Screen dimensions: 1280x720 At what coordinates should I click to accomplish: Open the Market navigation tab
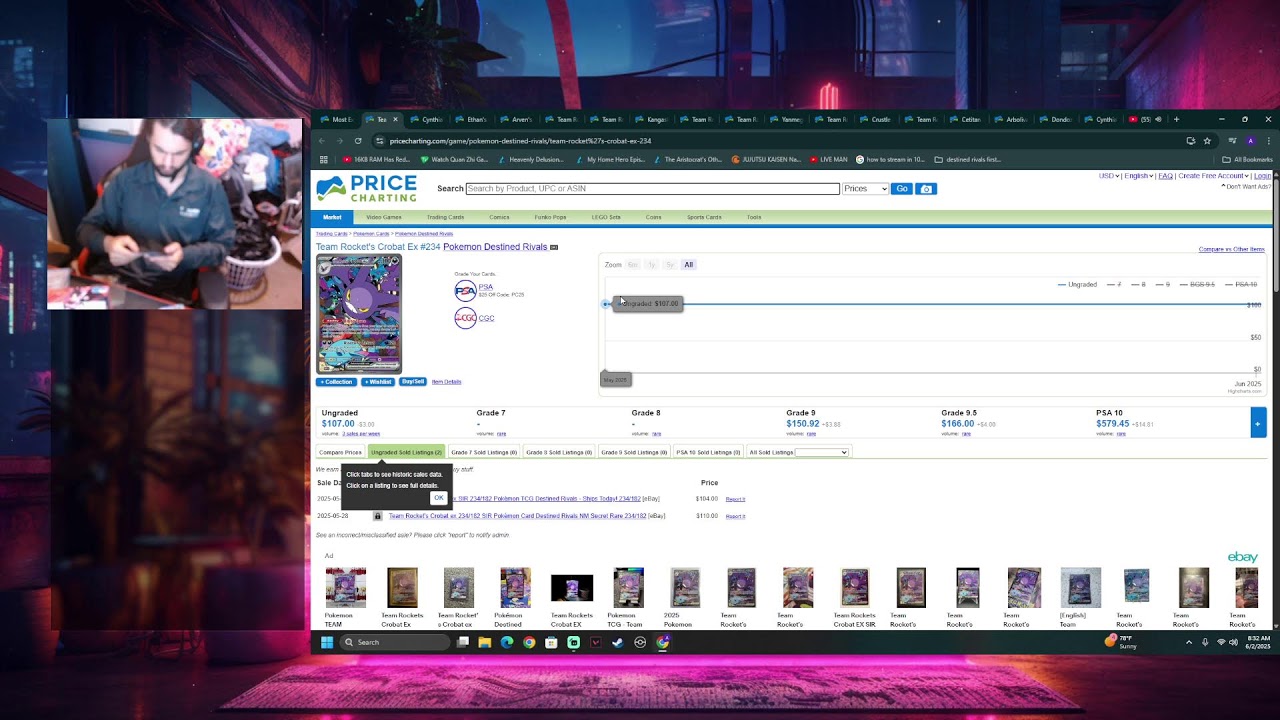[332, 217]
